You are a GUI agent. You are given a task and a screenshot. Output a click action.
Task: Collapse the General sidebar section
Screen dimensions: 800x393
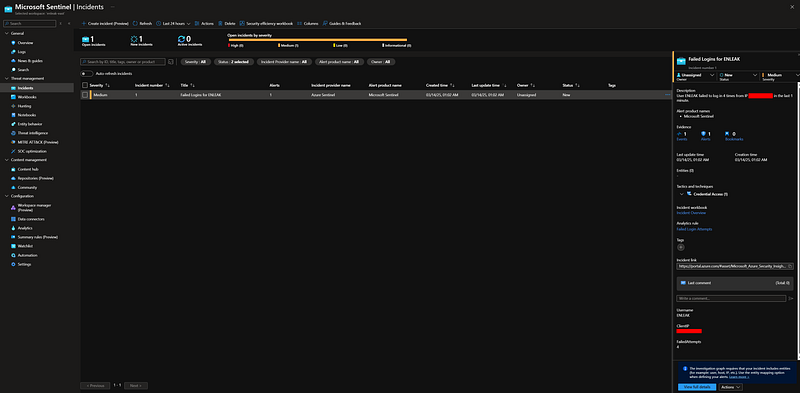tap(6, 33)
